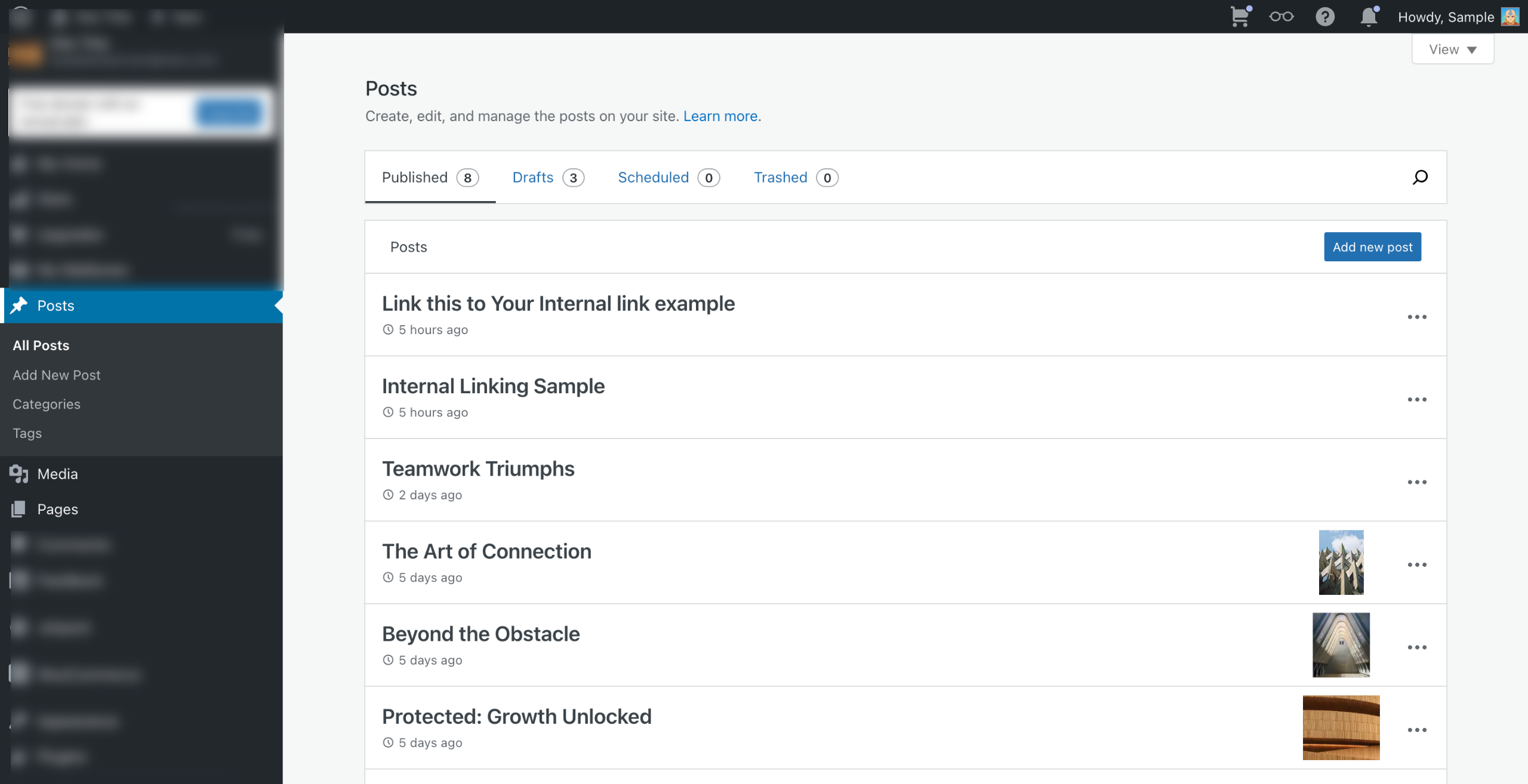Click the help question mark icon
1528x784 pixels.
coord(1325,17)
